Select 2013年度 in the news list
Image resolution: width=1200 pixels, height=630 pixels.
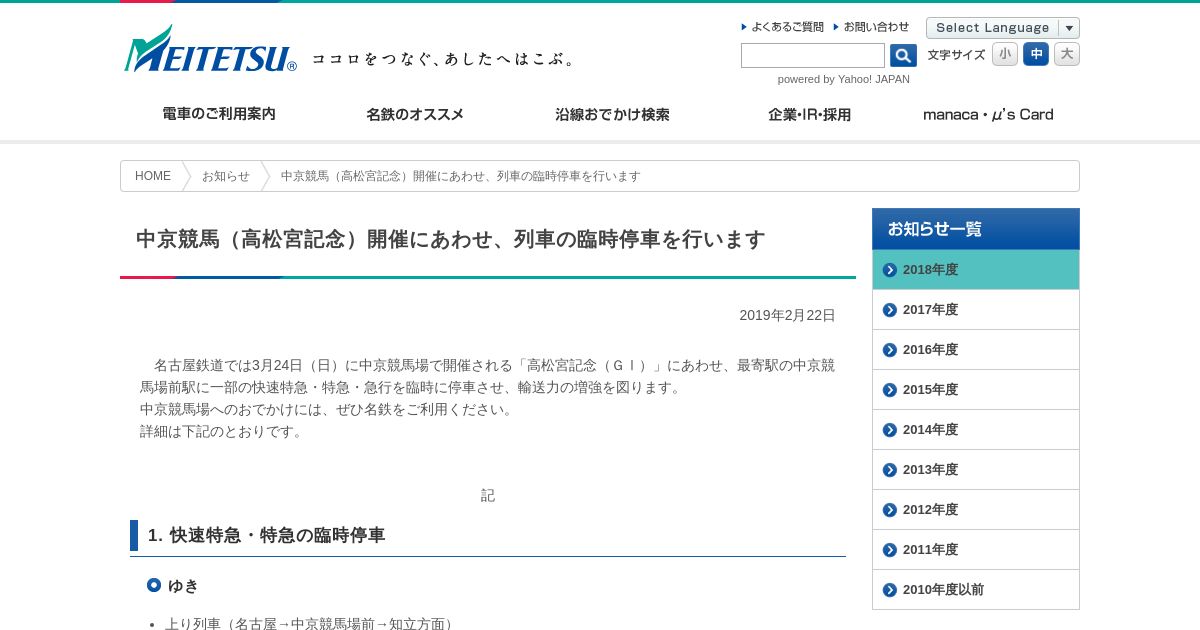(976, 470)
